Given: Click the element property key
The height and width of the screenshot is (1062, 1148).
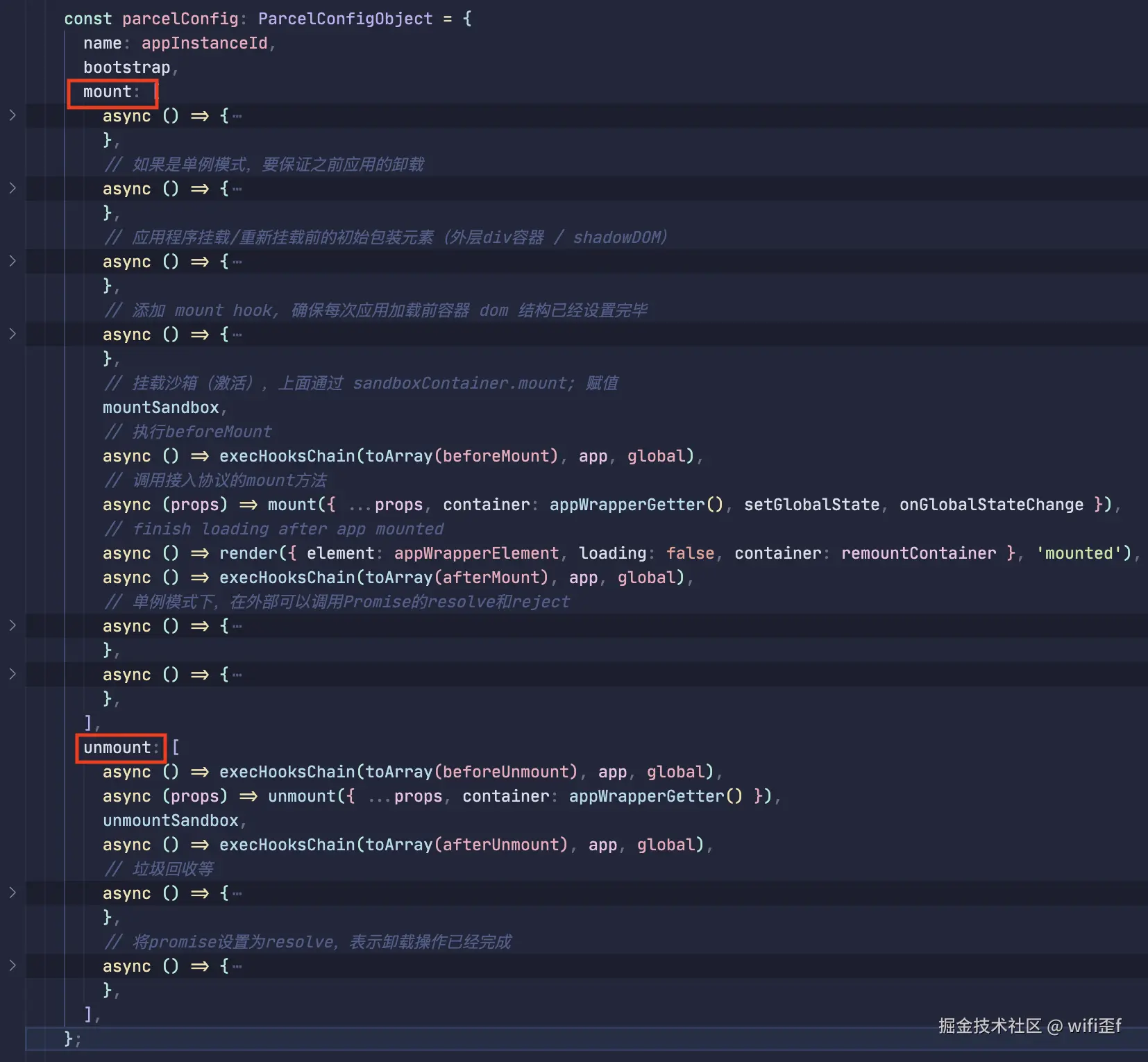Looking at the screenshot, I should (341, 553).
